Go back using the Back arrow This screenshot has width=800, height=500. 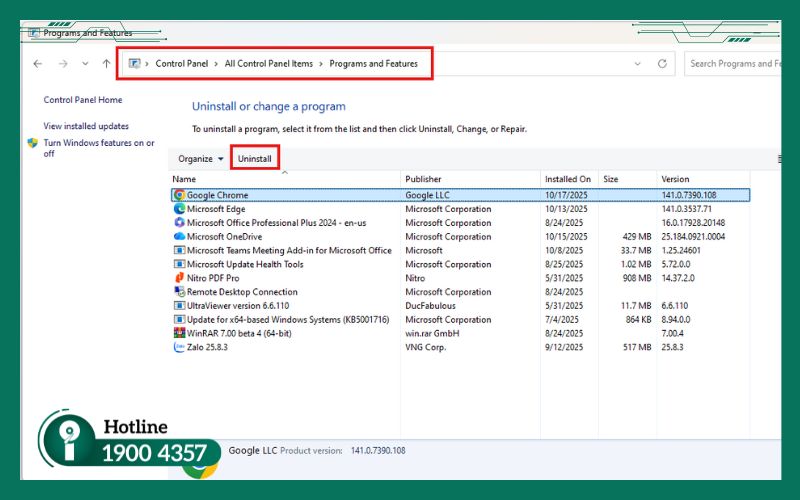tap(38, 63)
